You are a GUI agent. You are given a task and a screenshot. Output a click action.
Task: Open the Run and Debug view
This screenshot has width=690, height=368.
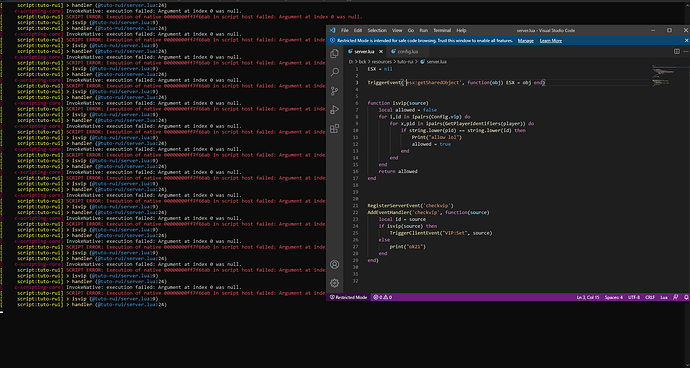pyautogui.click(x=334, y=110)
